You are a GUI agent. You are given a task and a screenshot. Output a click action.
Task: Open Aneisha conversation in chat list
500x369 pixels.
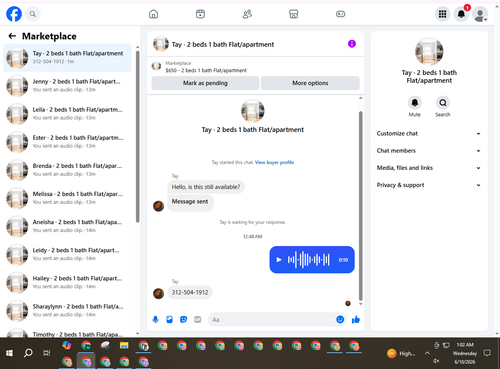click(x=67, y=226)
